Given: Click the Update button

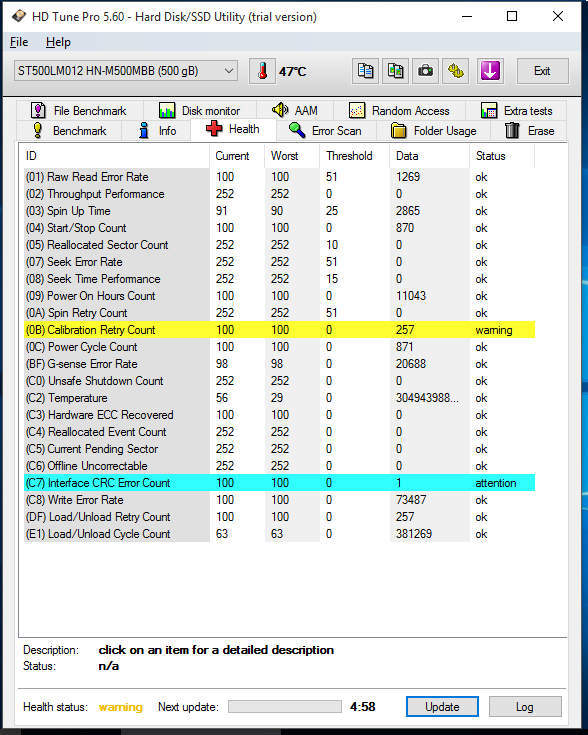Looking at the screenshot, I should 442,706.
